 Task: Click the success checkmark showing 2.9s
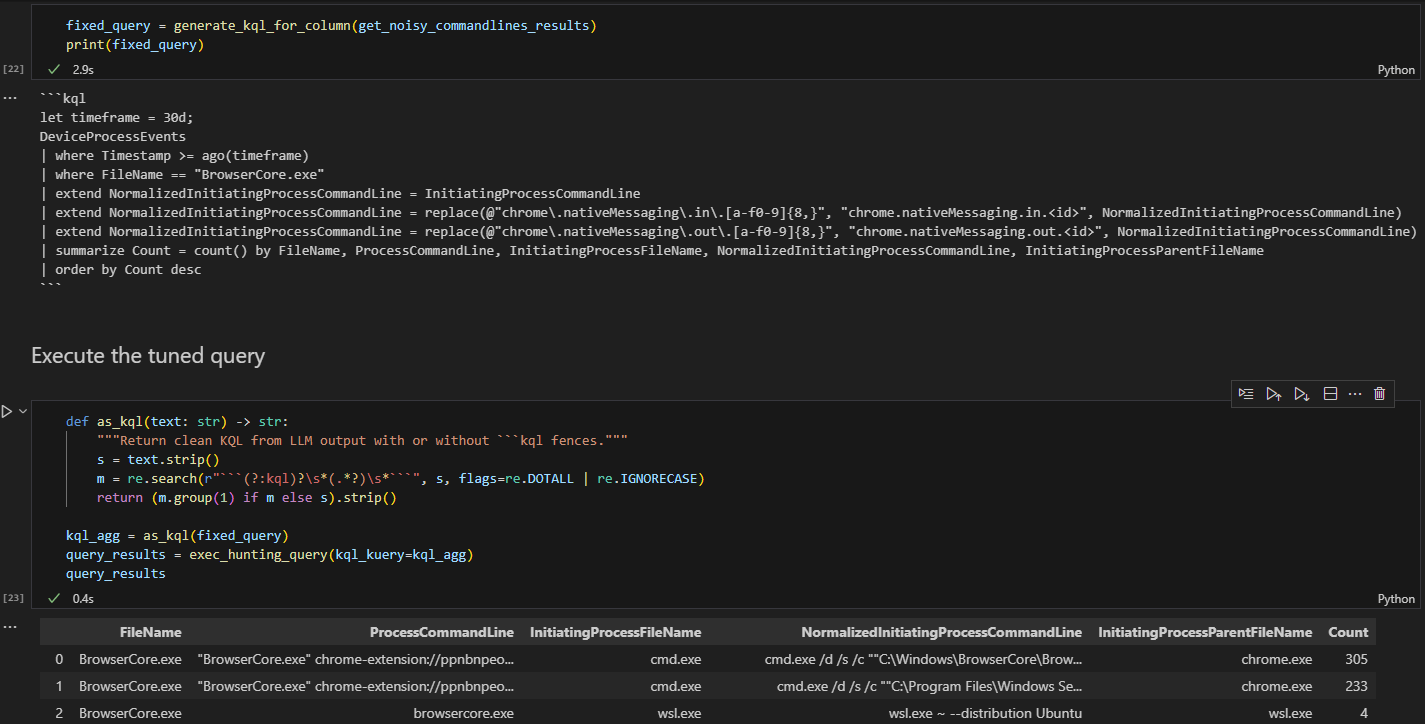click(54, 70)
